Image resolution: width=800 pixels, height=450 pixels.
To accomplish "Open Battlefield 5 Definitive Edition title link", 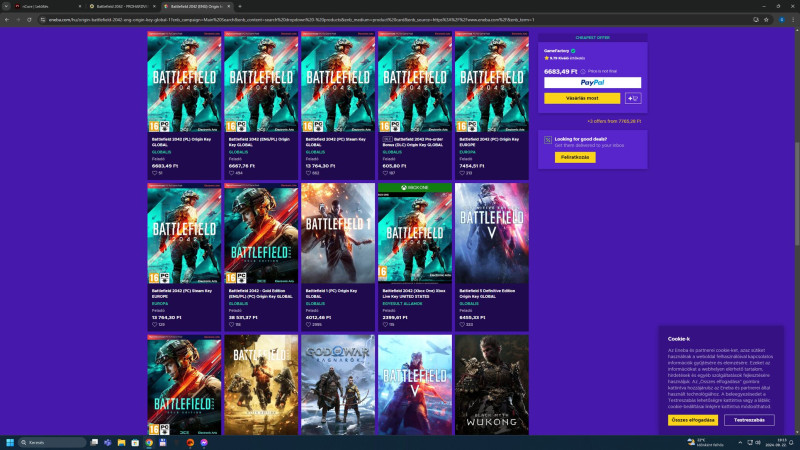I will 487,293.
